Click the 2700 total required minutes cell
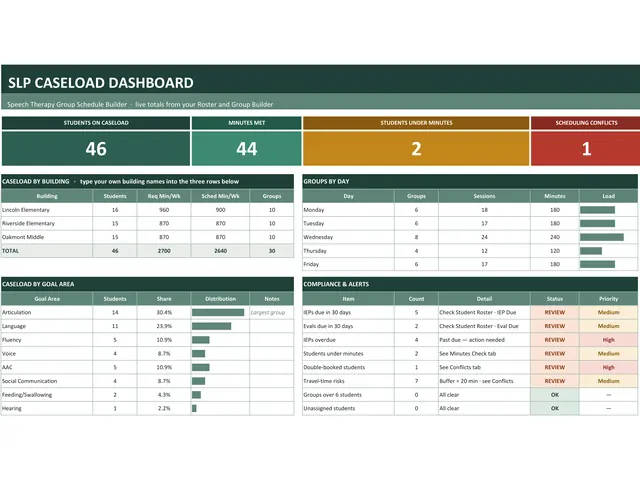 [164, 251]
